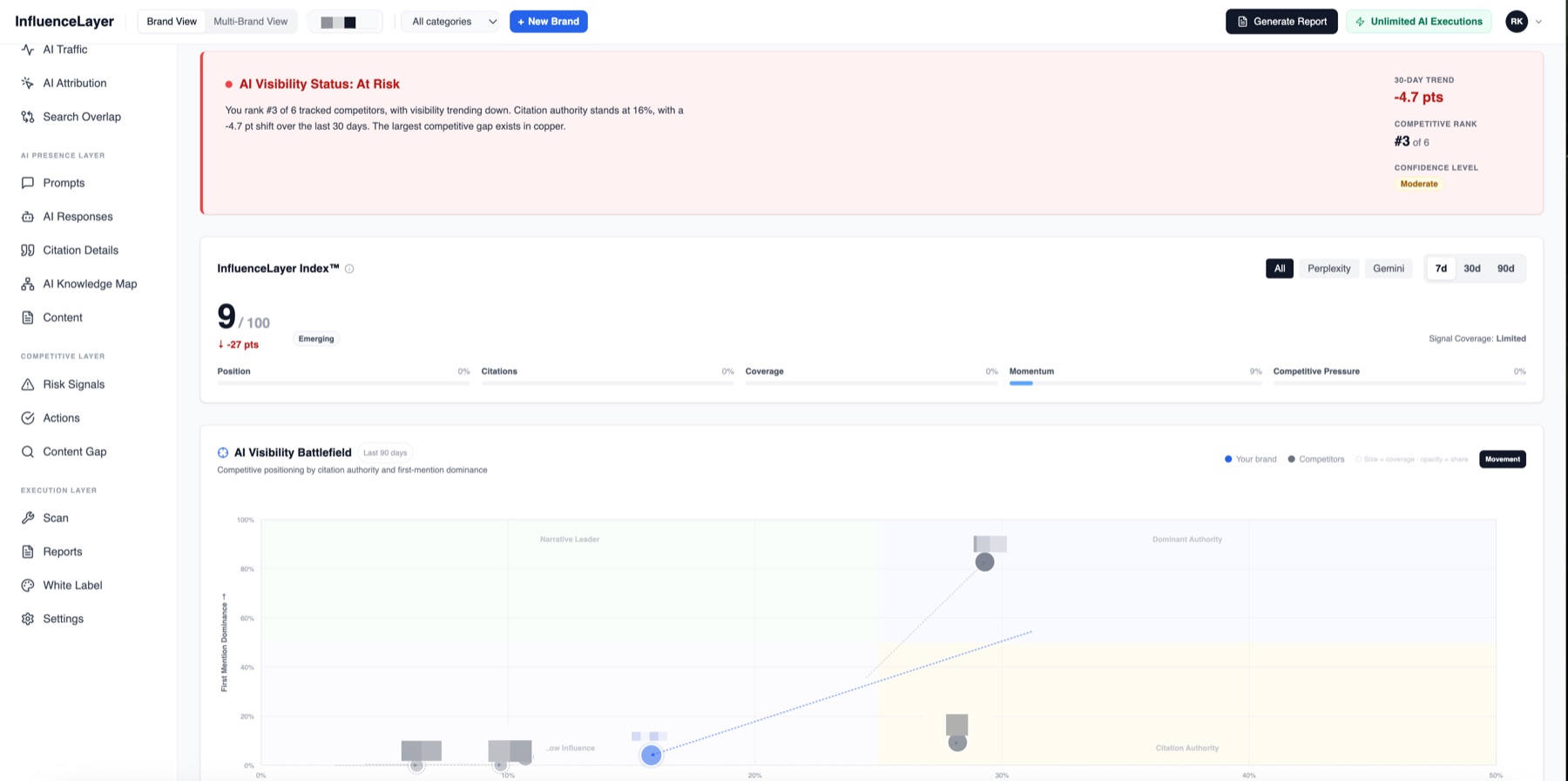Switch to Brand View

[x=172, y=22]
